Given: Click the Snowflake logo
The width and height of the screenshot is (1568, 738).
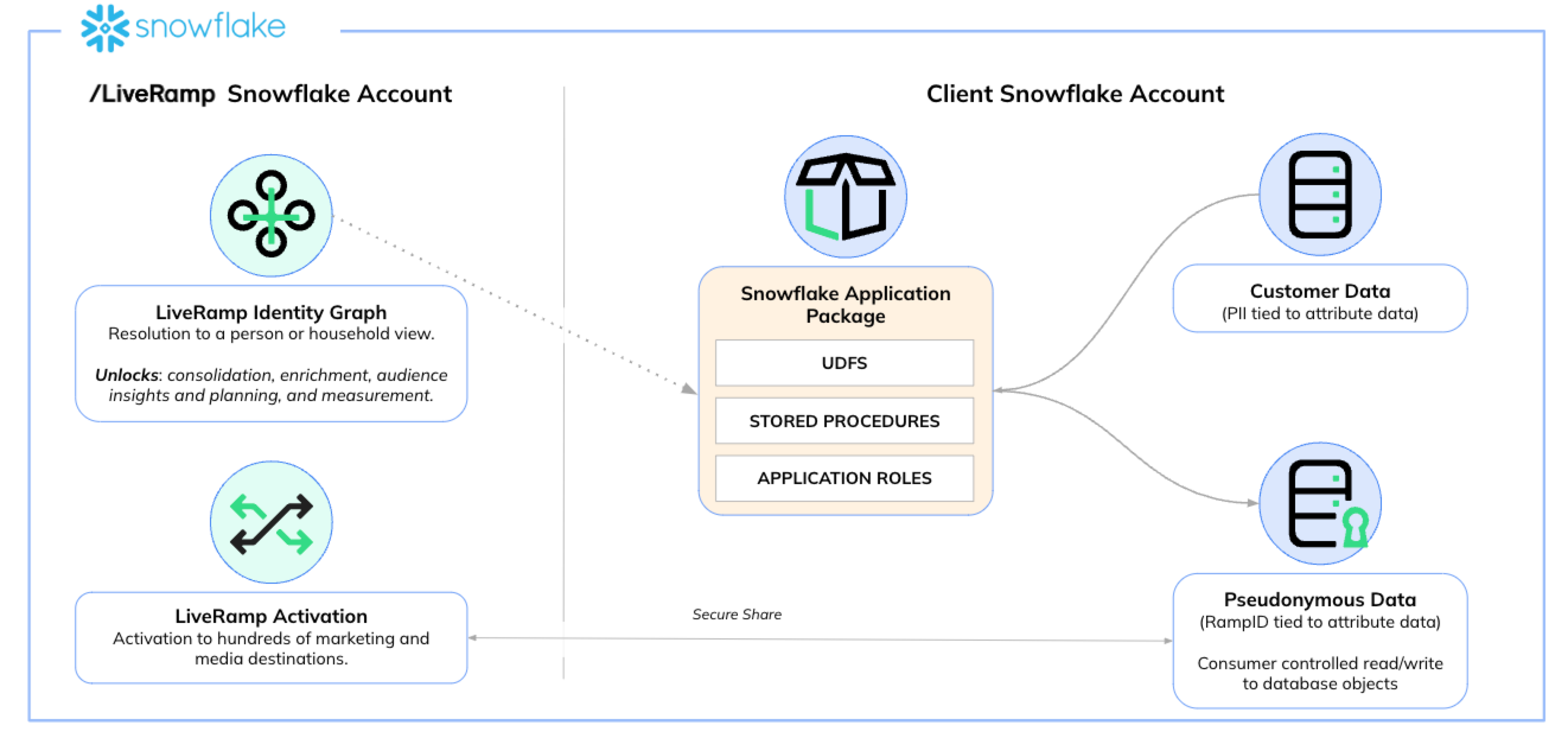Looking at the screenshot, I should click(183, 27).
